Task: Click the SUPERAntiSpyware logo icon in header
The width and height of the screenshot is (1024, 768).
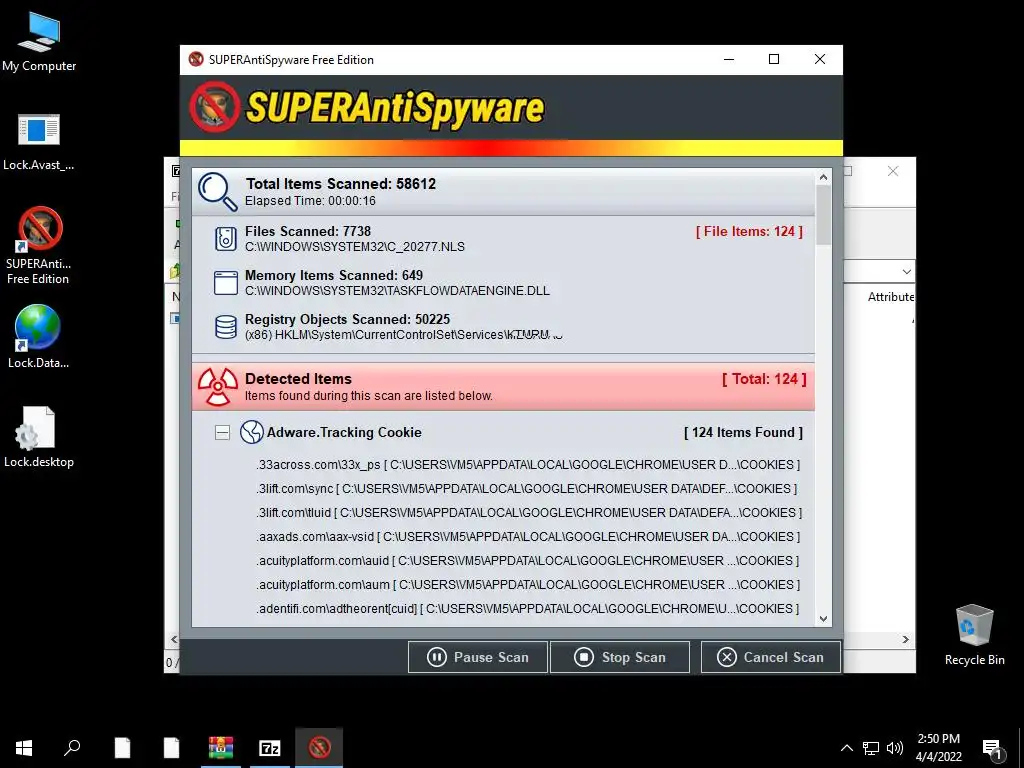Action: [x=215, y=107]
